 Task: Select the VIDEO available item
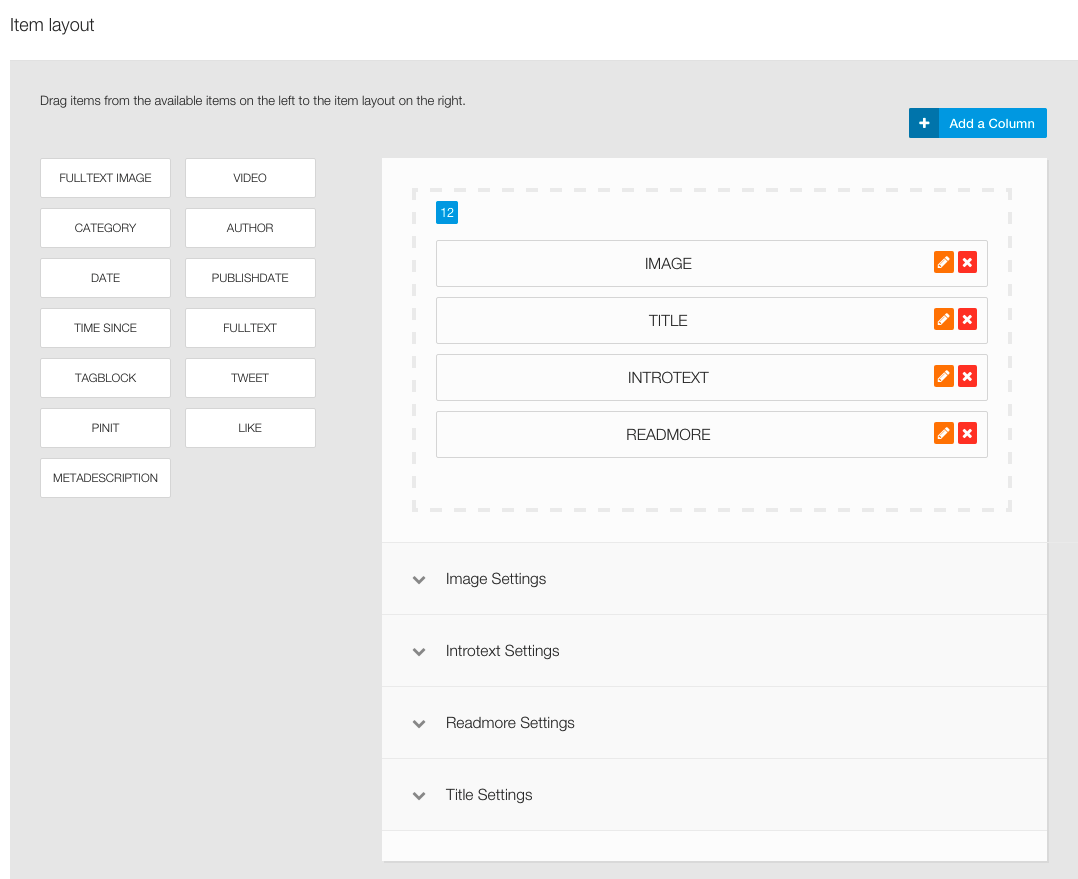[250, 178]
